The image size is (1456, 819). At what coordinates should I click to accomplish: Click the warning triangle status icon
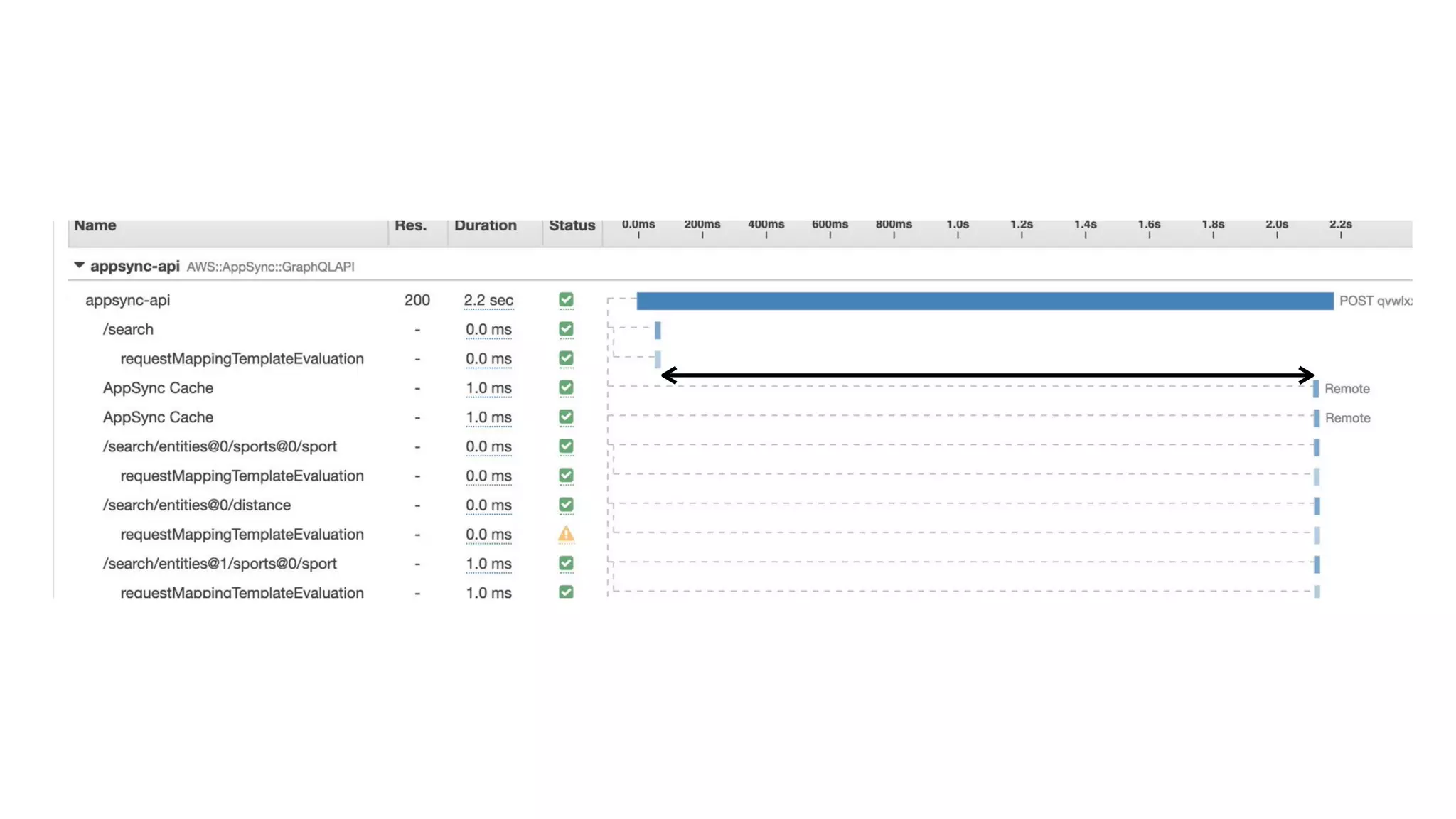pos(566,534)
